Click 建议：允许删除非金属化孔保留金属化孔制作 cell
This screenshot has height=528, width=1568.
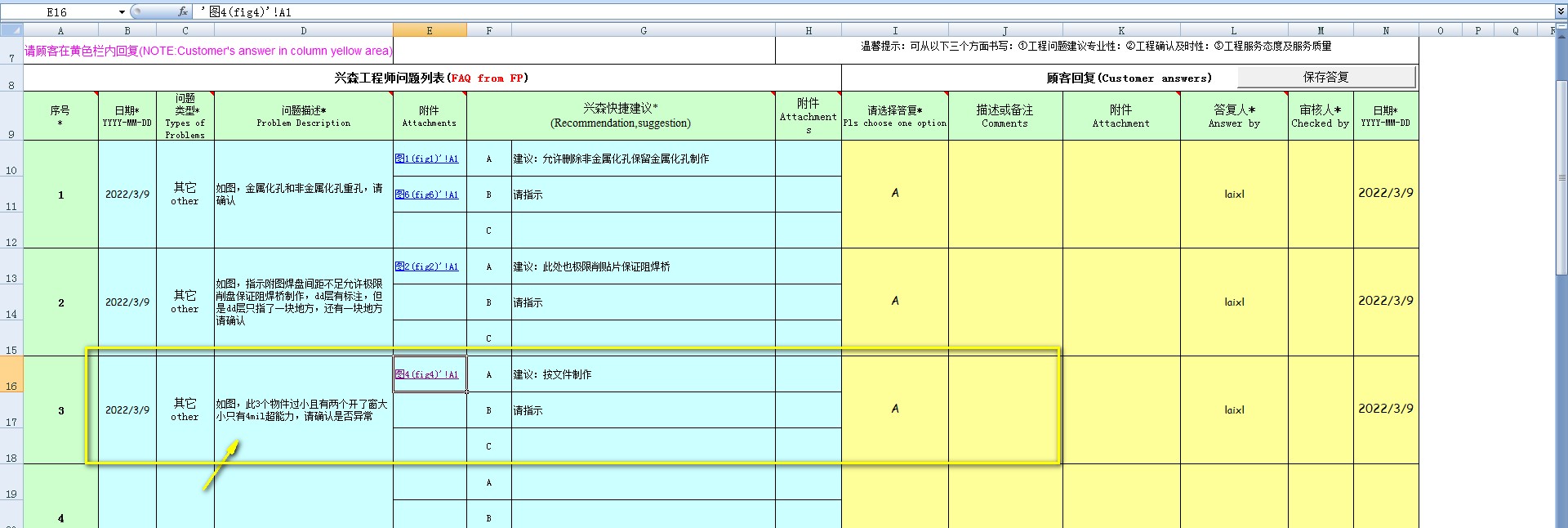coord(644,159)
